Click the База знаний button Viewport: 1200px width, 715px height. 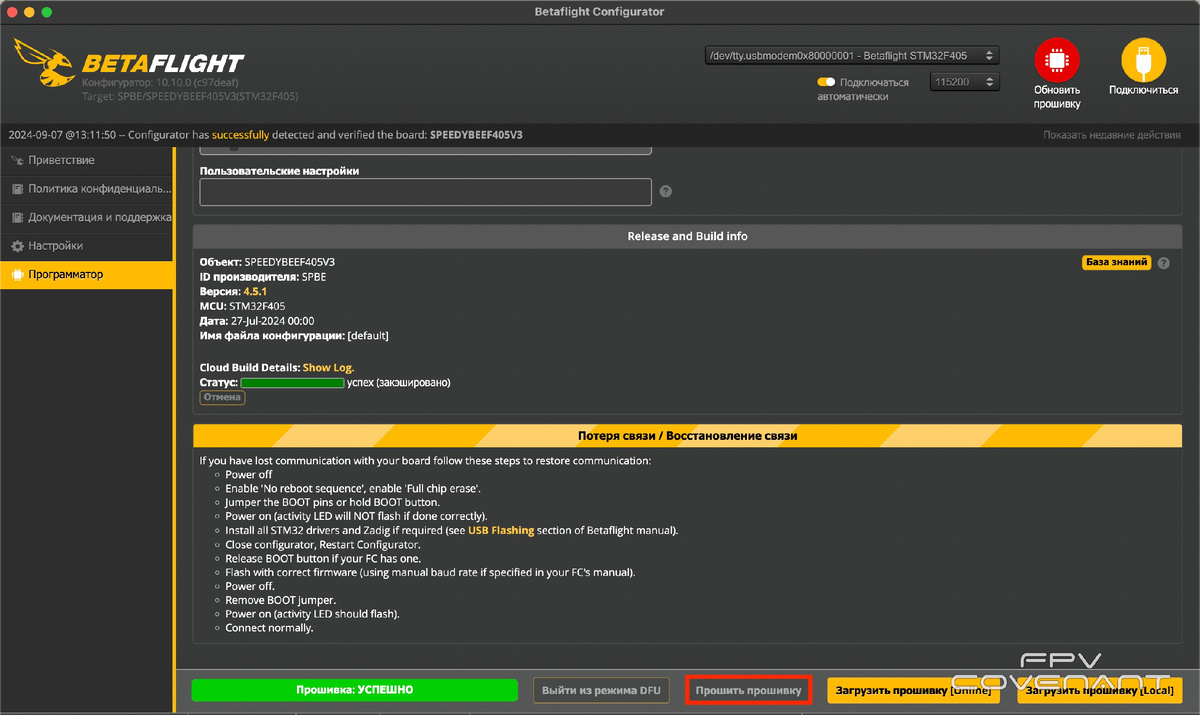tap(1116, 263)
